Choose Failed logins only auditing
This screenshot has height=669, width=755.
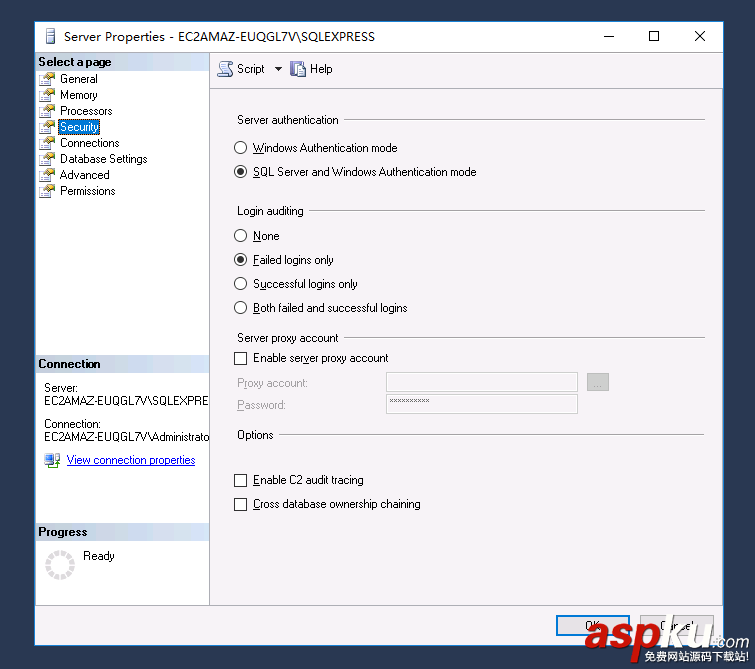[240, 260]
